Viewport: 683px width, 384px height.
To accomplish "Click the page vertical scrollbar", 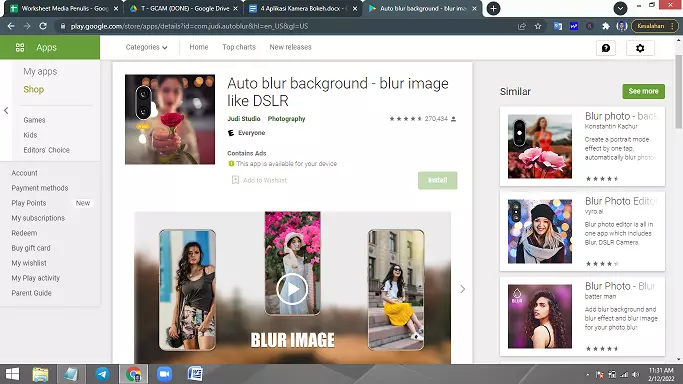I will [679, 91].
